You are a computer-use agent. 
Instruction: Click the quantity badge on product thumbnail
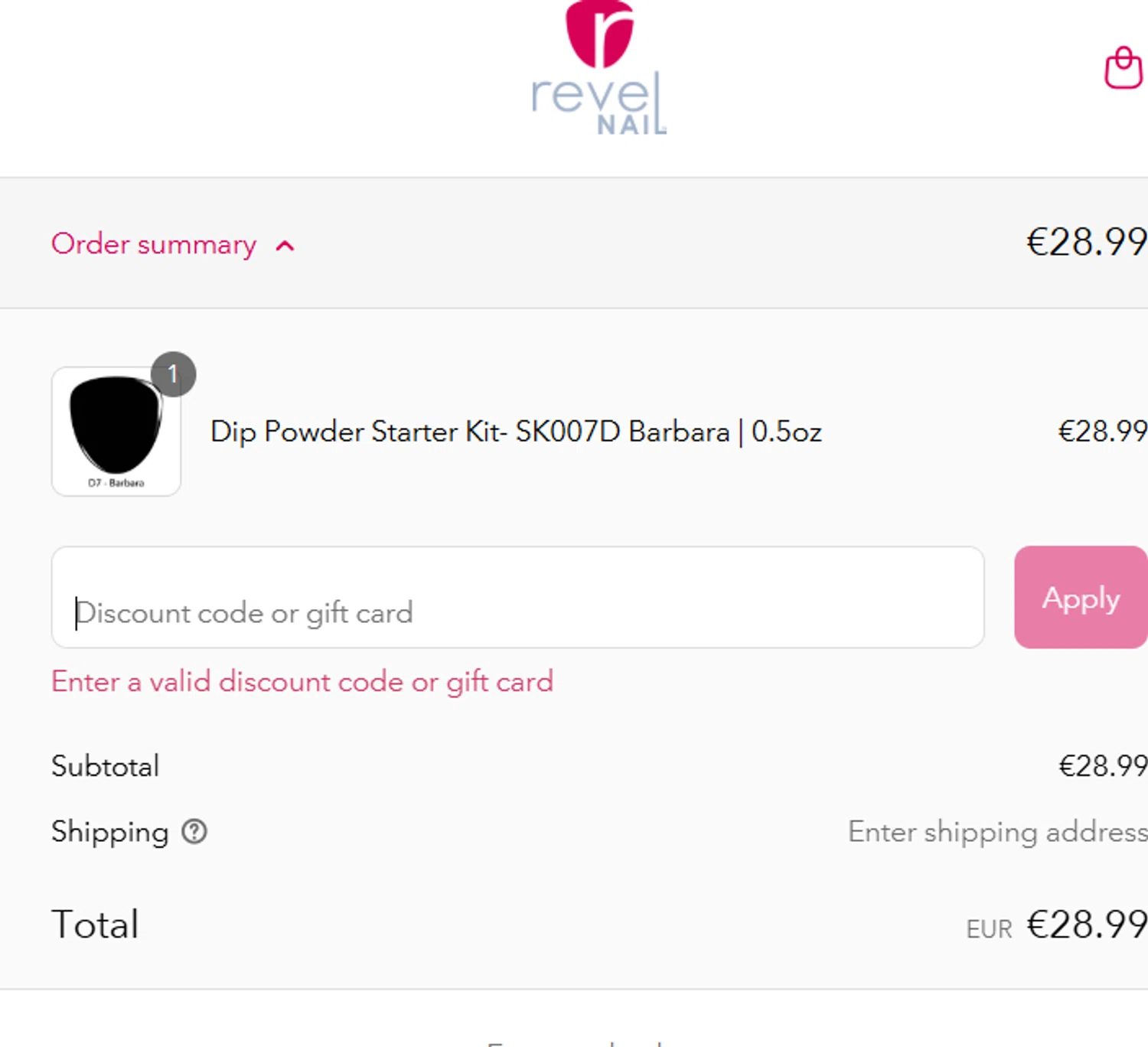click(173, 374)
